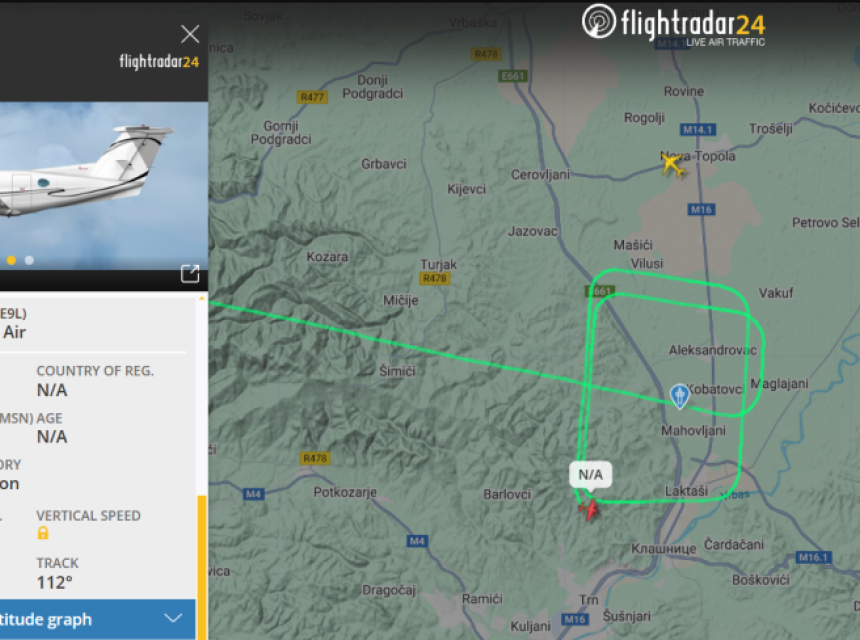Close the aircraft details panel

click(x=190, y=34)
